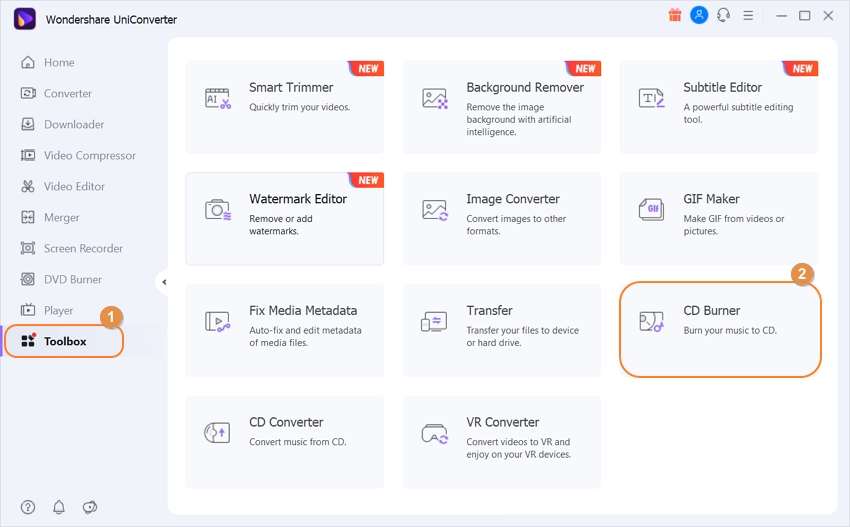Select Video Compressor menu label
850x527 pixels.
coord(90,156)
